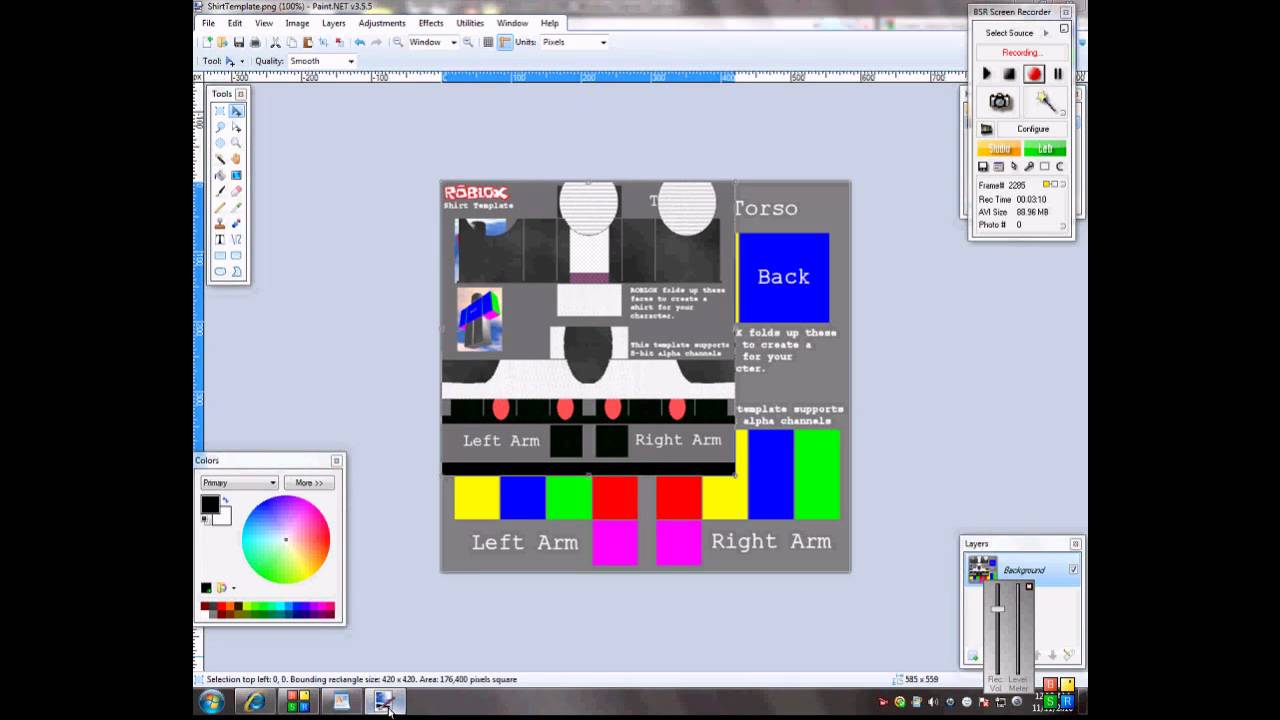
Task: Select the Zoom tool in Tools panel
Action: point(236,143)
